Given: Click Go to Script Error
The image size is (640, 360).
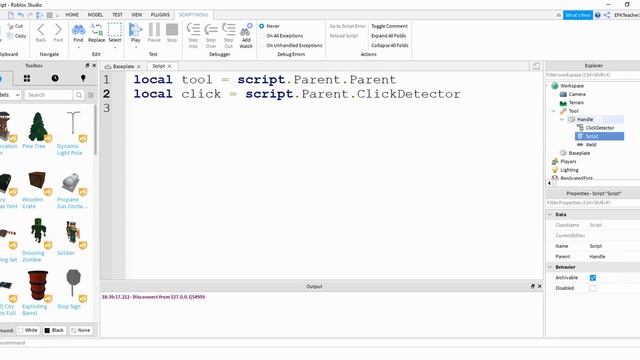Looking at the screenshot, I should 347,26.
